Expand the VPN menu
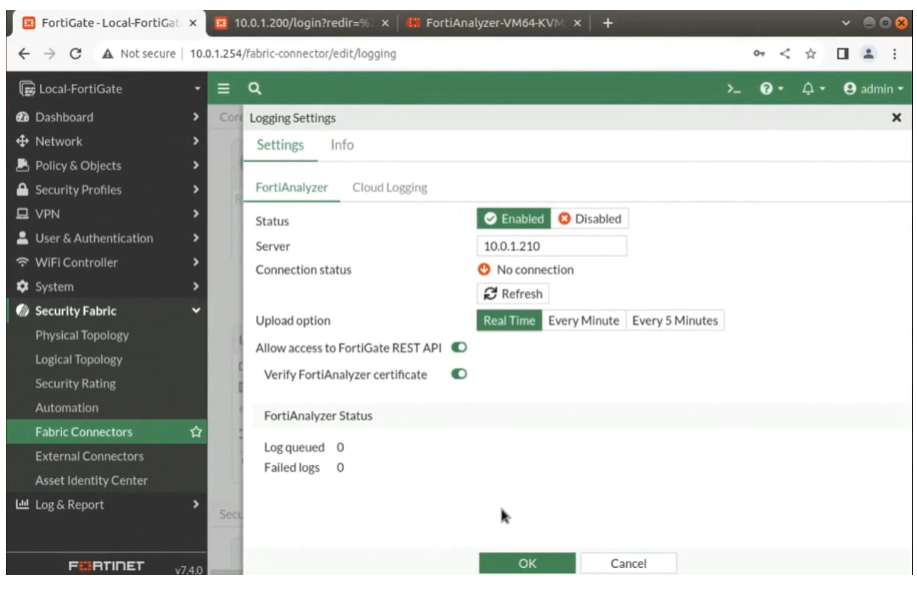 (106, 214)
